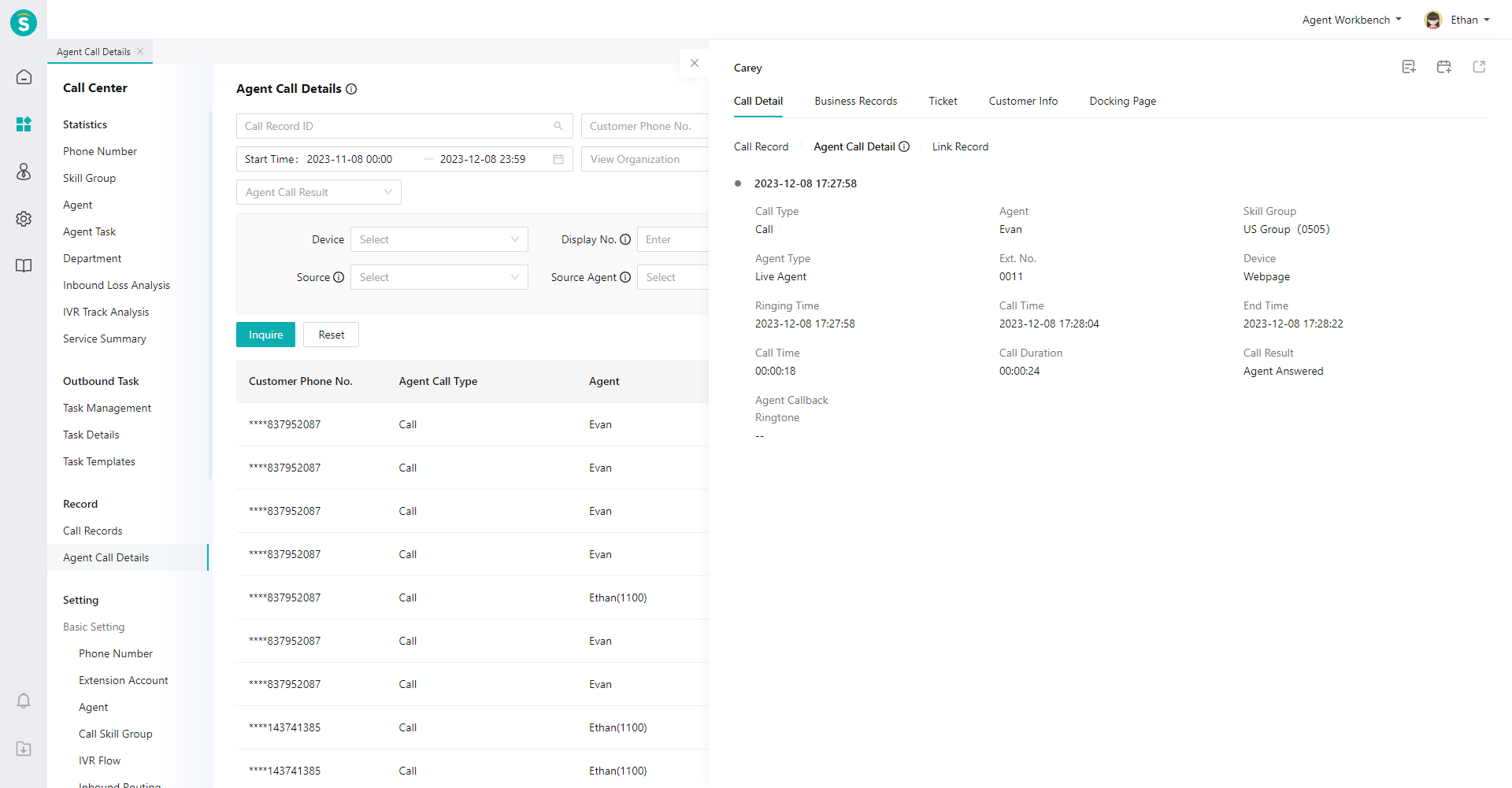Click first Ethan(1100) agent table row
Viewport: 1512px width, 788px height.
click(472, 597)
